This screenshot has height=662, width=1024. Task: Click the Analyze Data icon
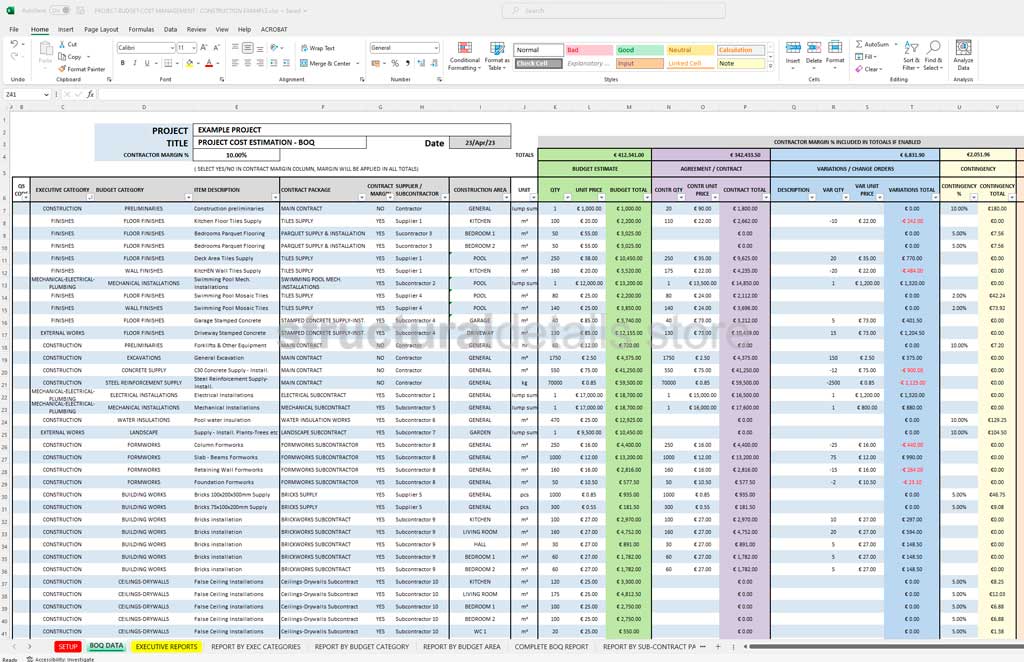coord(963,55)
